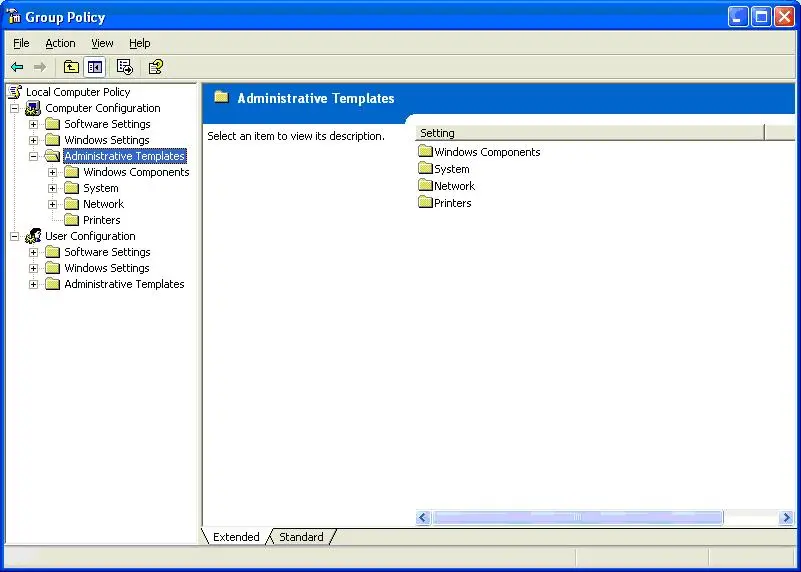Click the Back arrow toolbar icon

point(17,67)
